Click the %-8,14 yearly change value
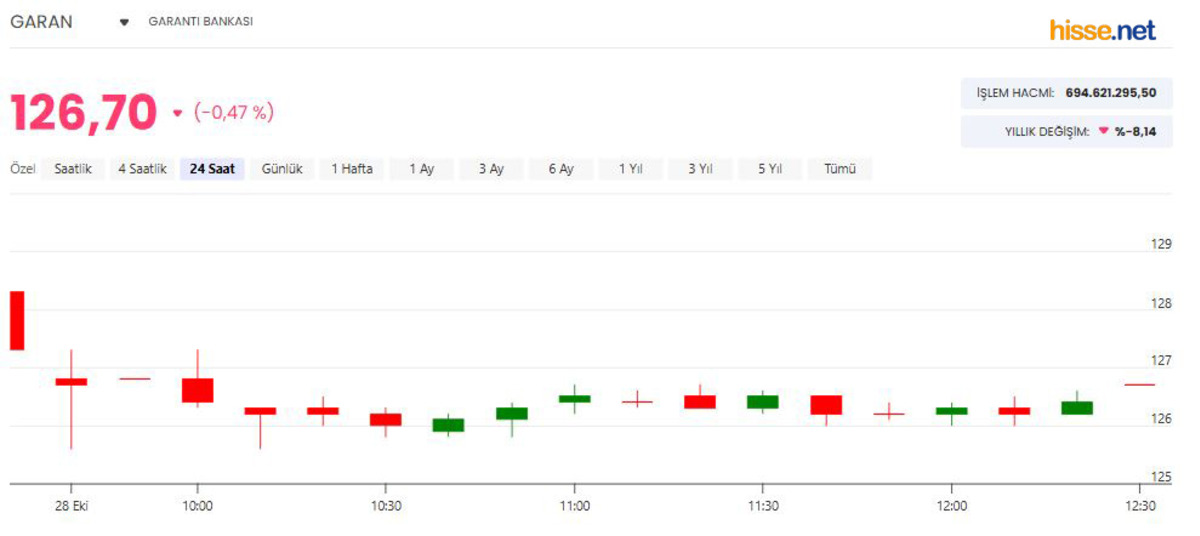1200x536 pixels. point(1136,131)
